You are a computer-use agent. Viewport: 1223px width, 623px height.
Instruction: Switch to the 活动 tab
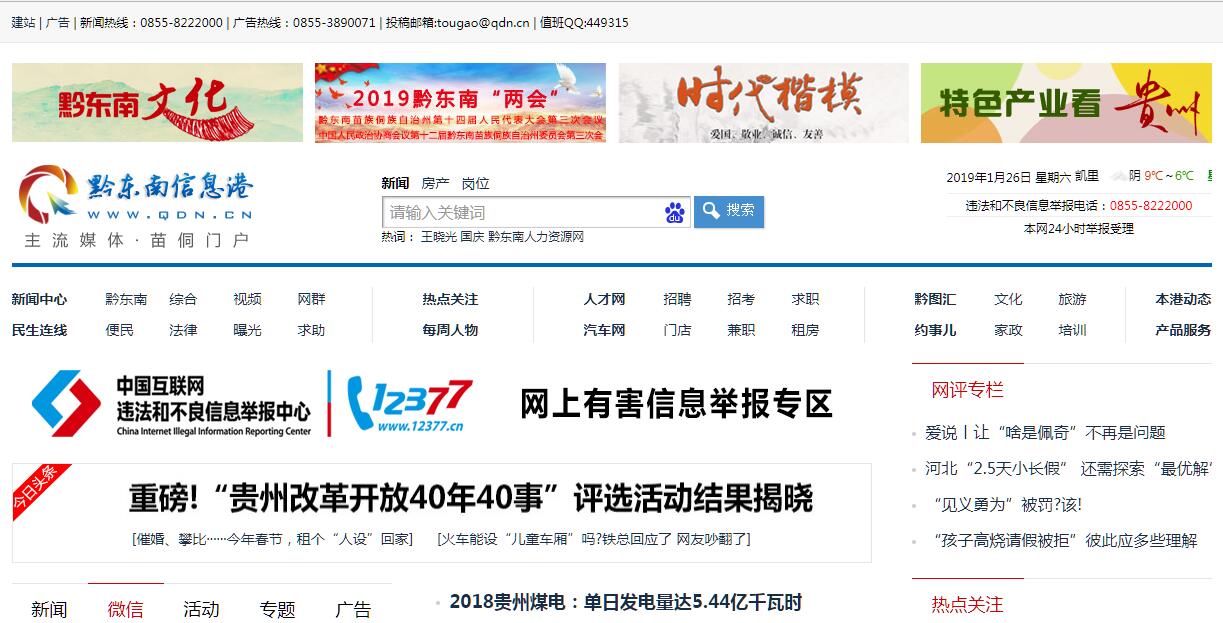201,609
